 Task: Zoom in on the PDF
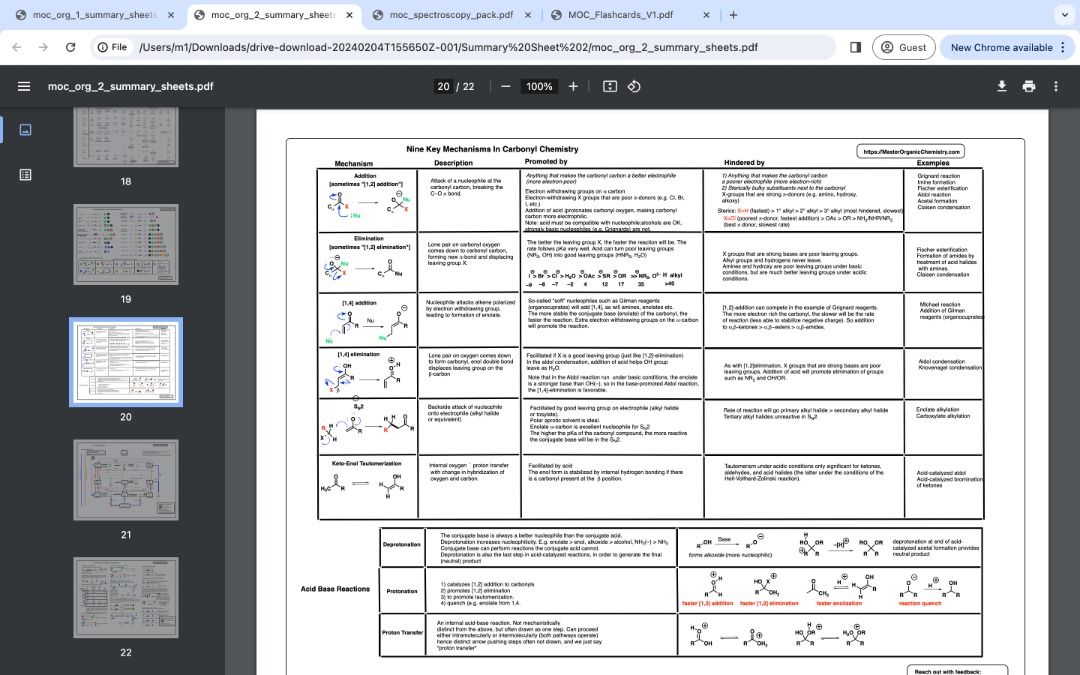tap(572, 86)
